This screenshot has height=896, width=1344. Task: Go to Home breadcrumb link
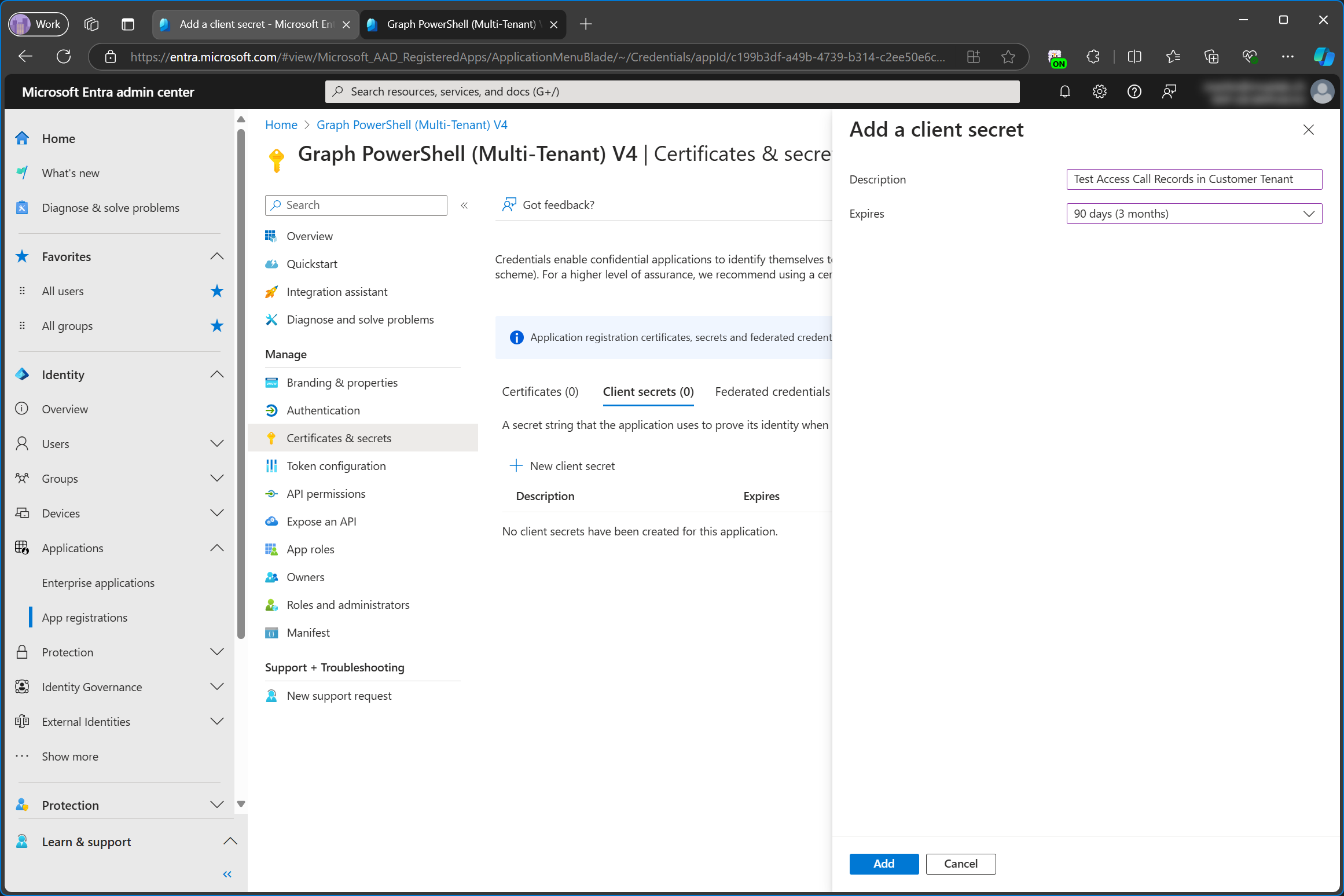click(x=281, y=125)
